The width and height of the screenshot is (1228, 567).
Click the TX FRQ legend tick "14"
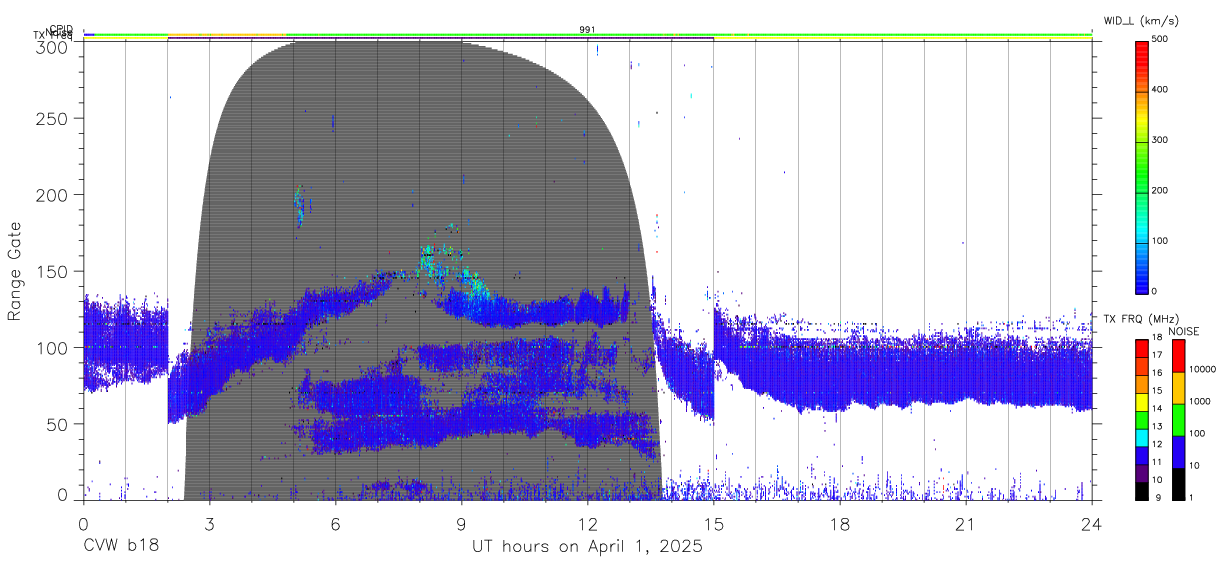pyautogui.click(x=1157, y=408)
